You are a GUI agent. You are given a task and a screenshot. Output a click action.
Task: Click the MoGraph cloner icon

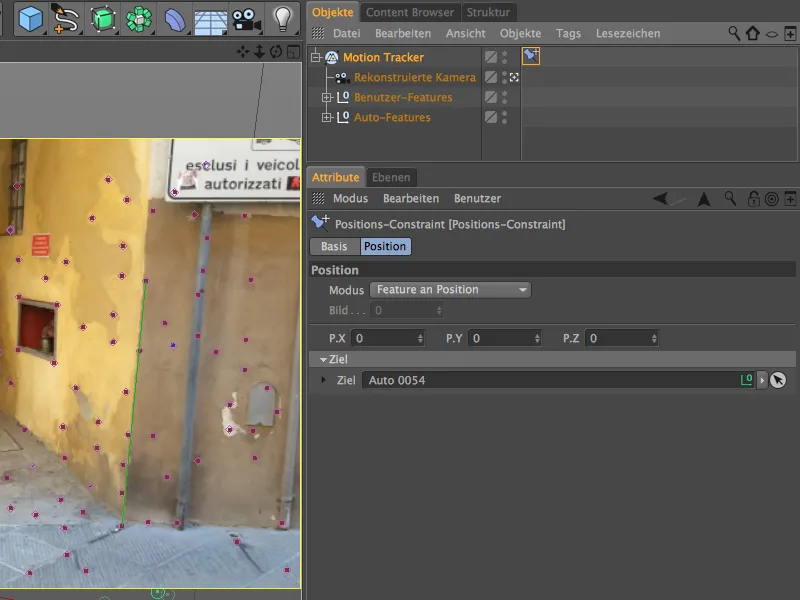pos(137,18)
